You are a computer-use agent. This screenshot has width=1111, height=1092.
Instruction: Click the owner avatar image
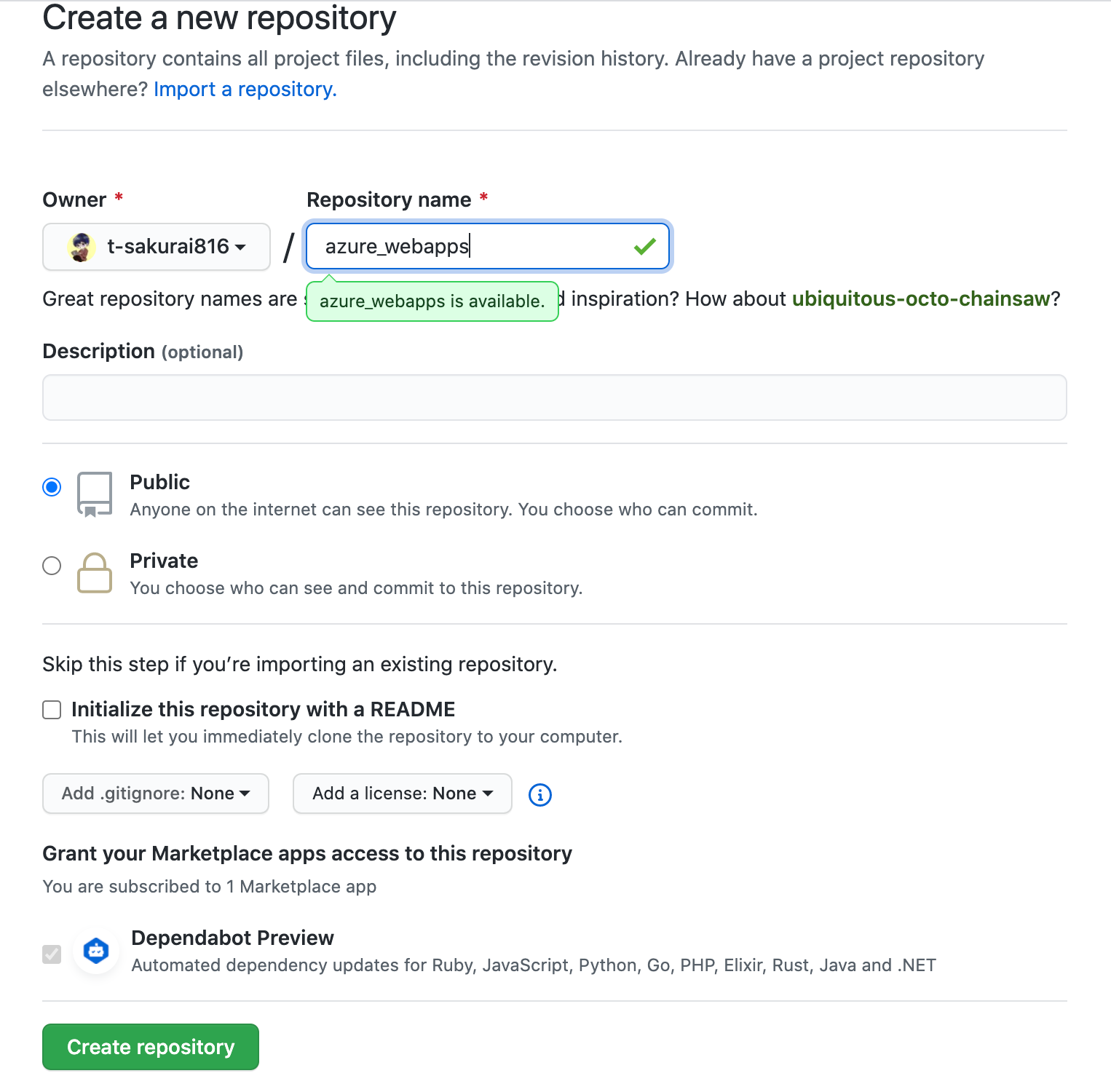[x=81, y=248]
